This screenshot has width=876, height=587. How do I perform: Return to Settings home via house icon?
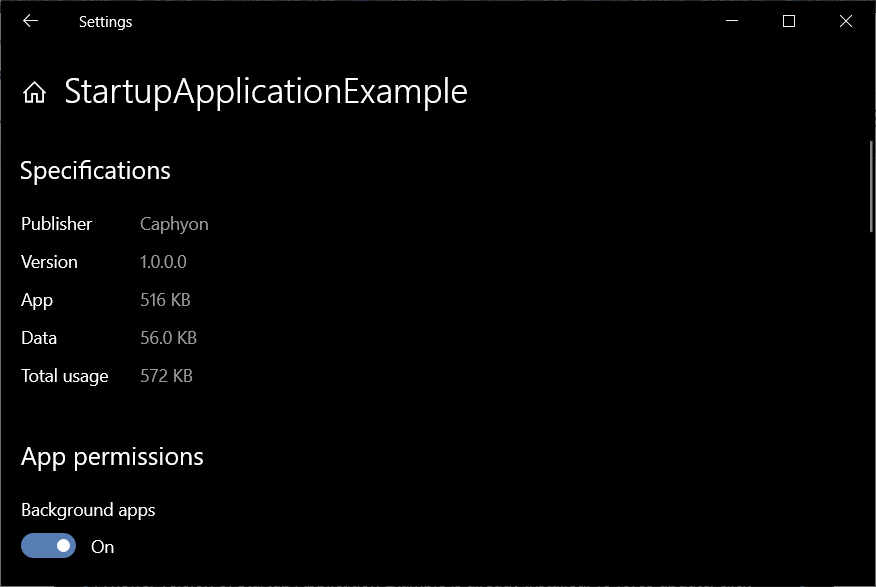34,92
